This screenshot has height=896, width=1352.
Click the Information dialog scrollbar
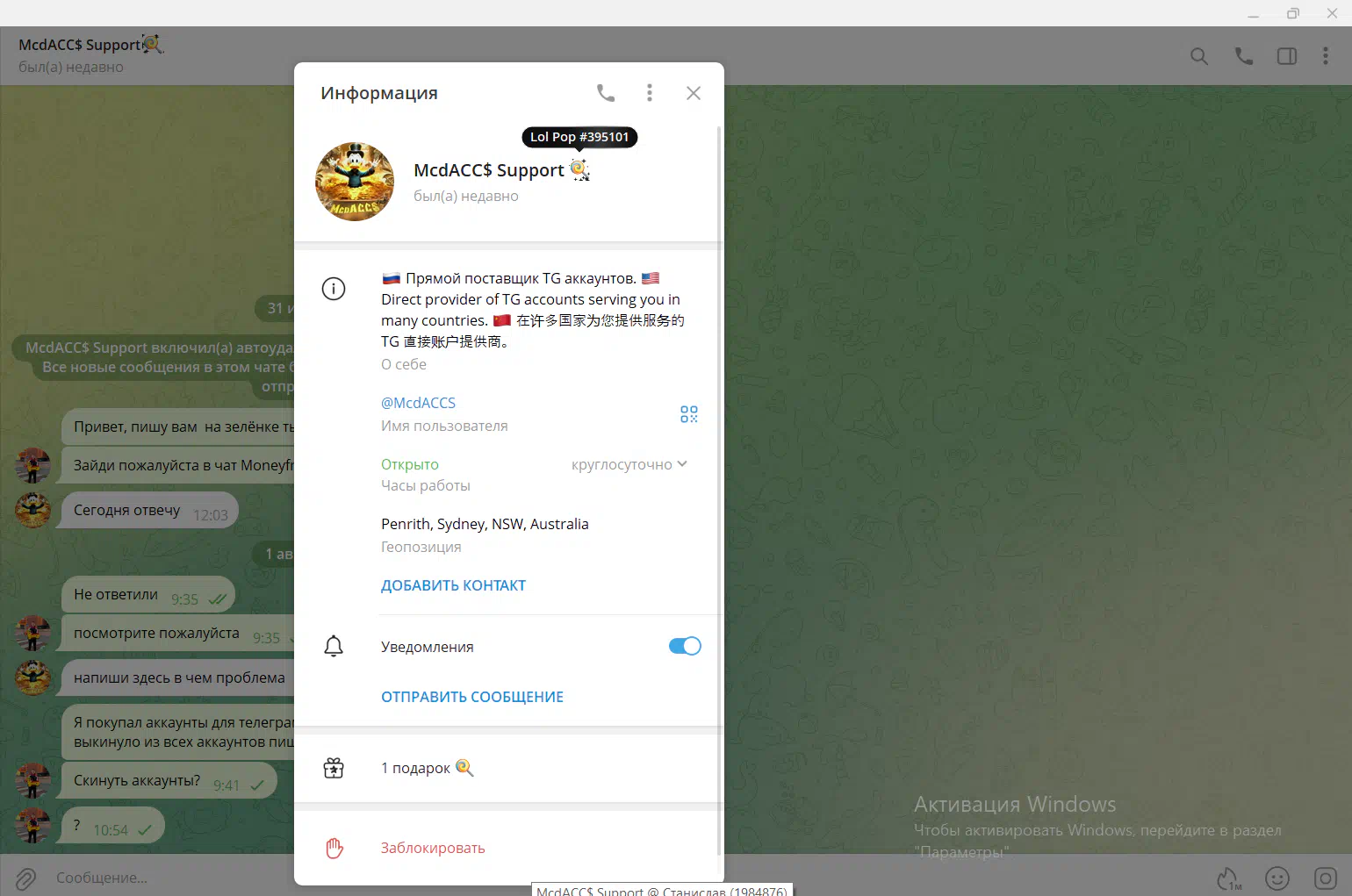719,491
